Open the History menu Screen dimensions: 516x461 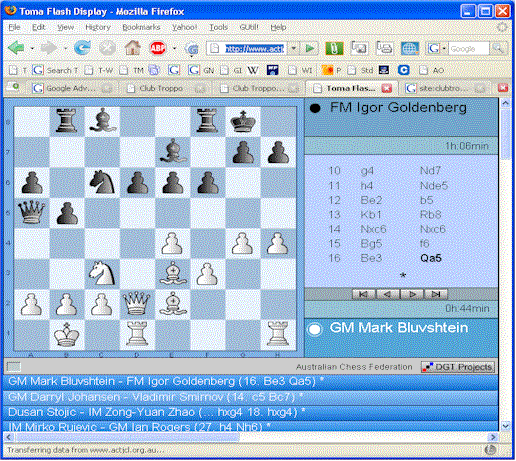[x=98, y=27]
